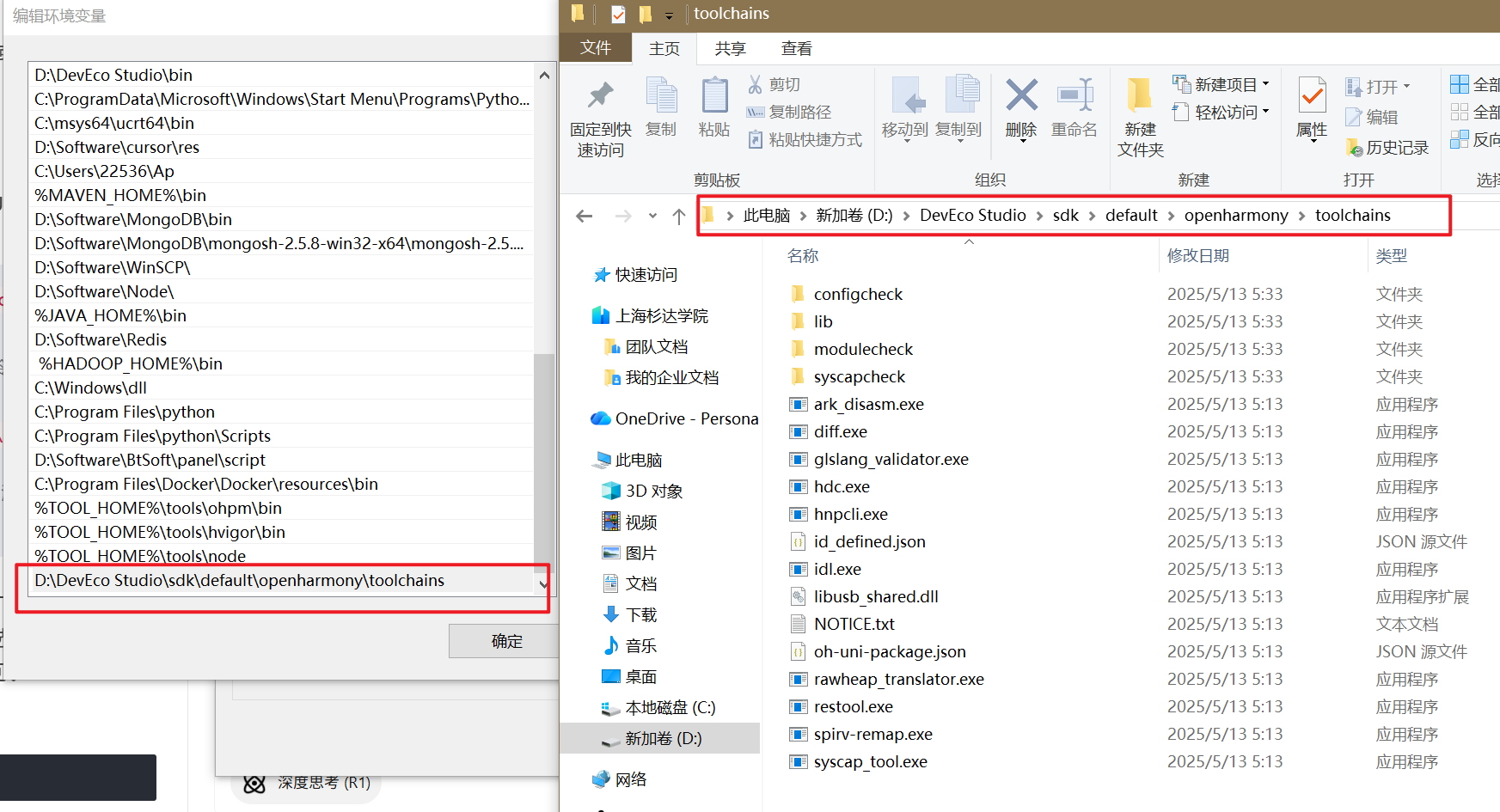Select the %JAVA_HOME%\bin path entry
This screenshot has height=812, width=1500.
pyautogui.click(x=280, y=315)
